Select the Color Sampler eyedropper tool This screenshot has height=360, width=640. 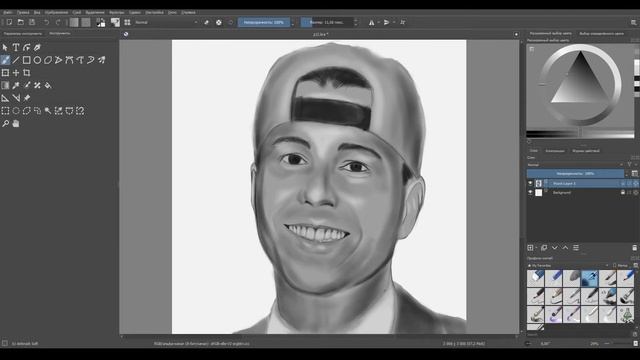tap(16, 85)
